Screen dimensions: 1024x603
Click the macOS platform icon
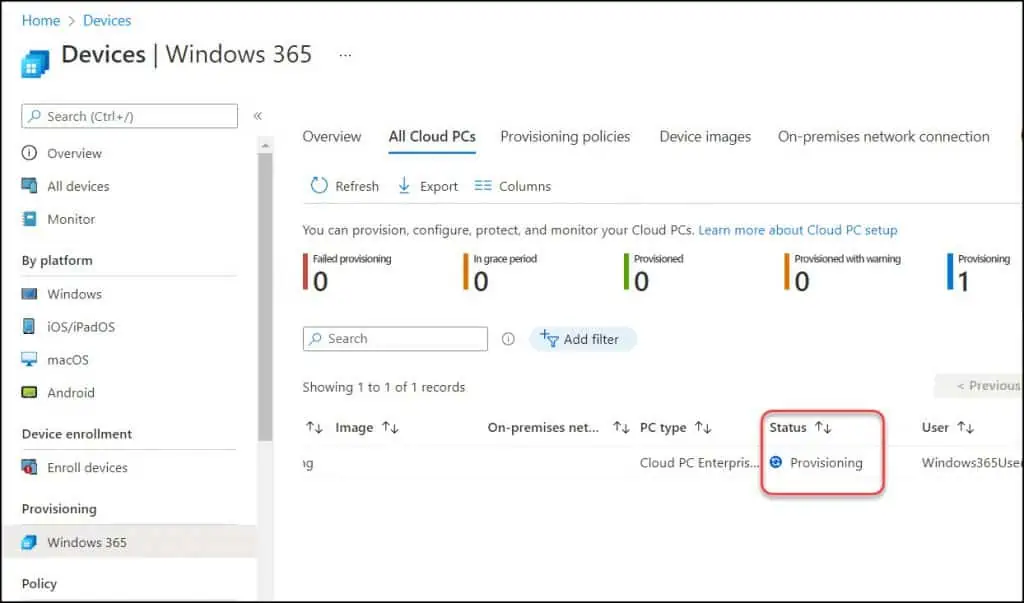tap(29, 359)
